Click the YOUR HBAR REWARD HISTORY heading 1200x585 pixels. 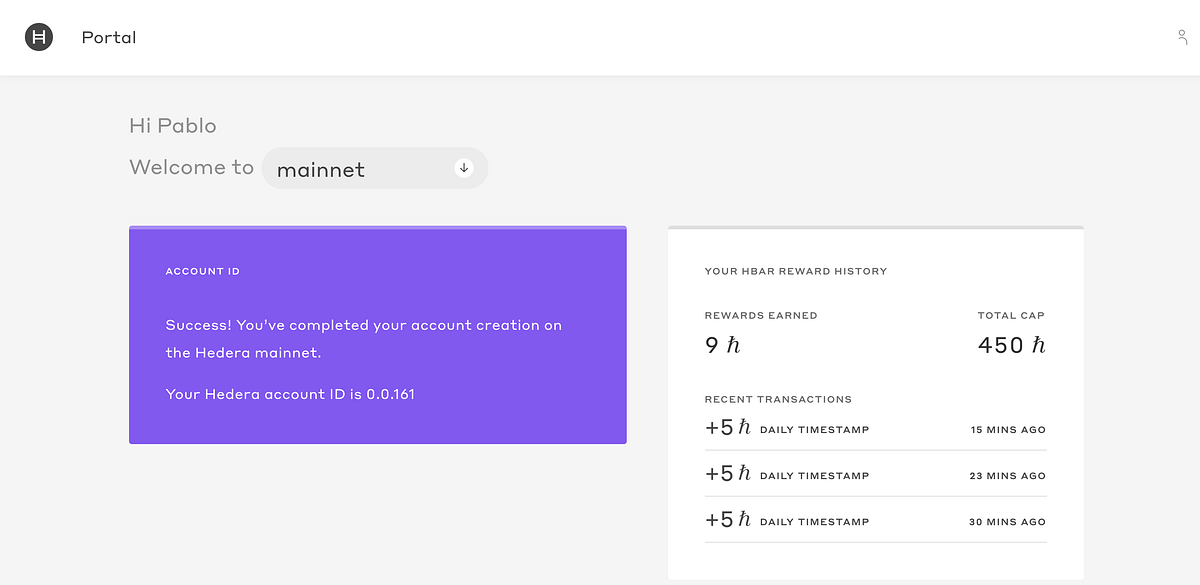tap(796, 271)
